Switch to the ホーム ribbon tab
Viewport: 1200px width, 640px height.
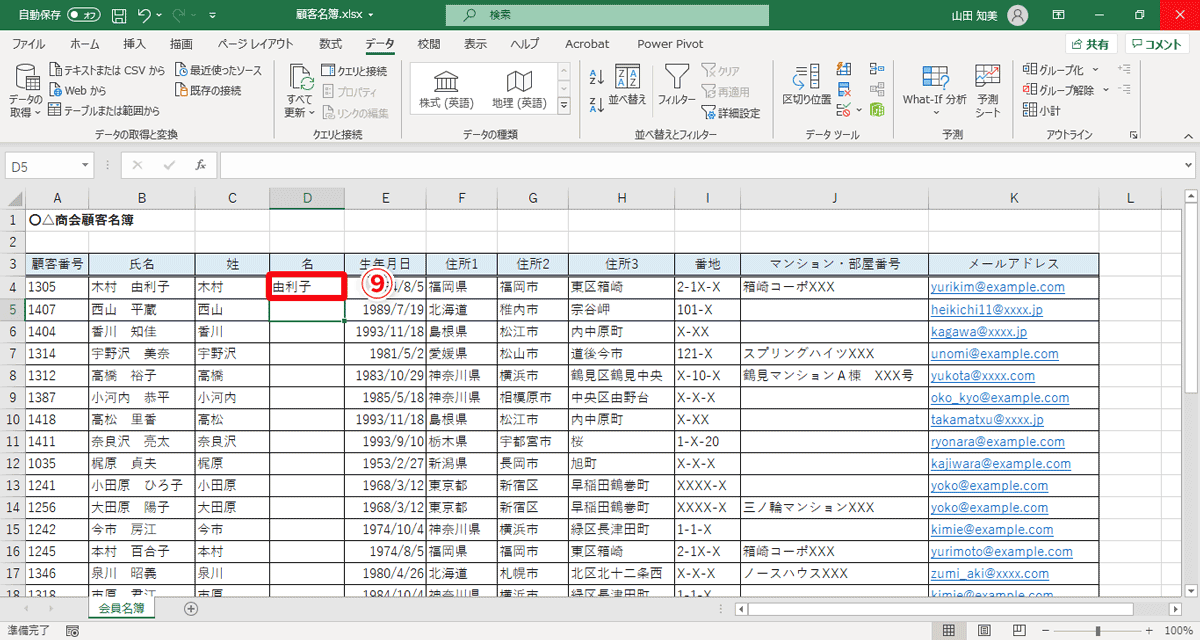click(84, 43)
